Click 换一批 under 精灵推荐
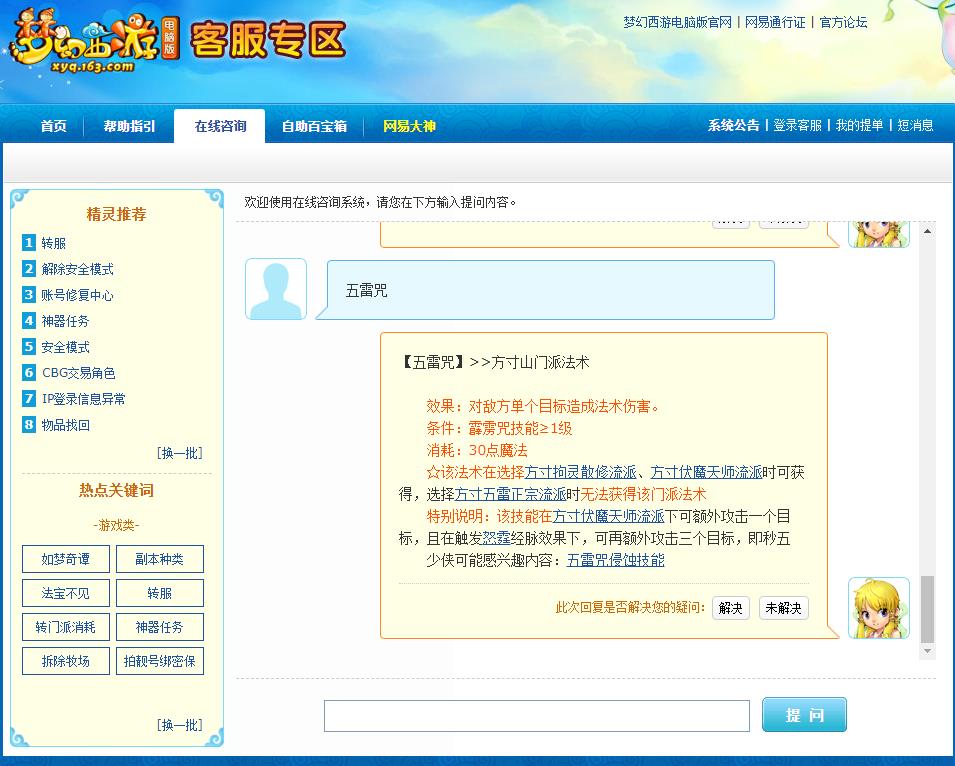The image size is (955, 766). (180, 453)
